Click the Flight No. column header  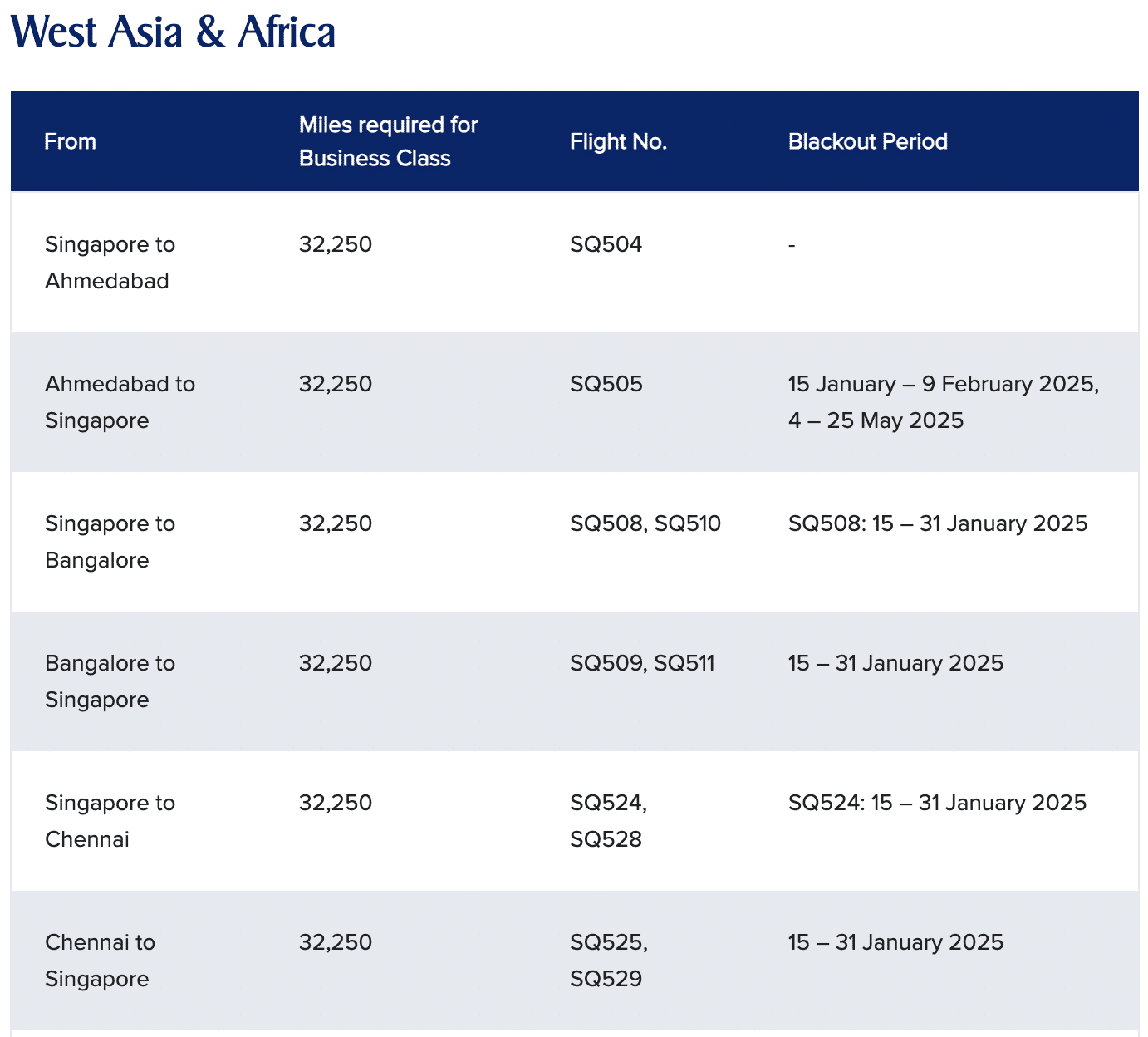click(618, 141)
